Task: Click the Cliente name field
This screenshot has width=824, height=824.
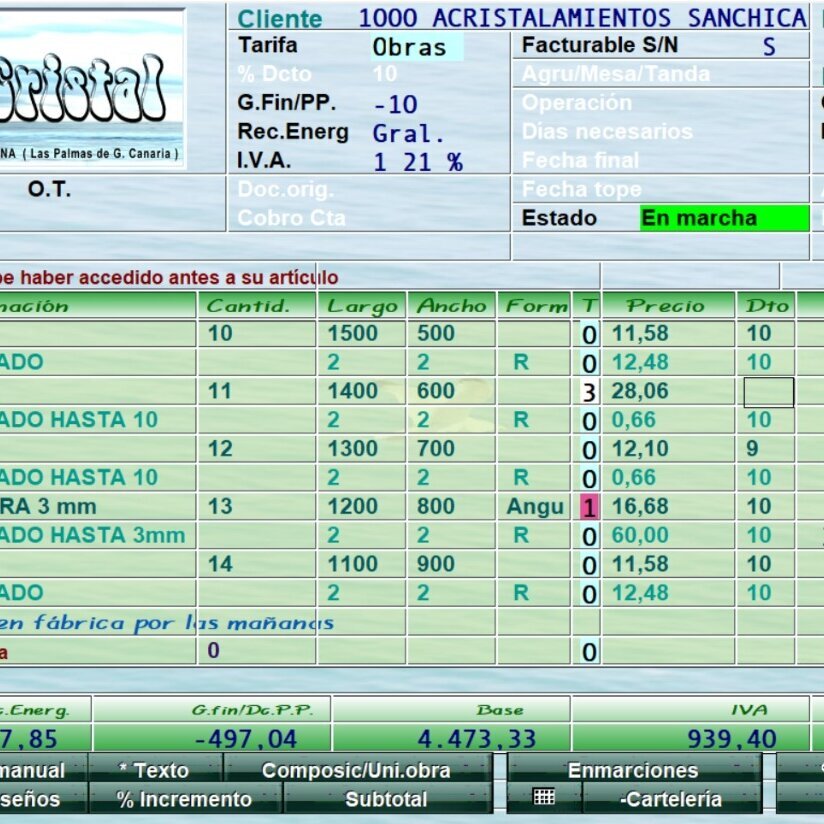Action: [x=582, y=18]
